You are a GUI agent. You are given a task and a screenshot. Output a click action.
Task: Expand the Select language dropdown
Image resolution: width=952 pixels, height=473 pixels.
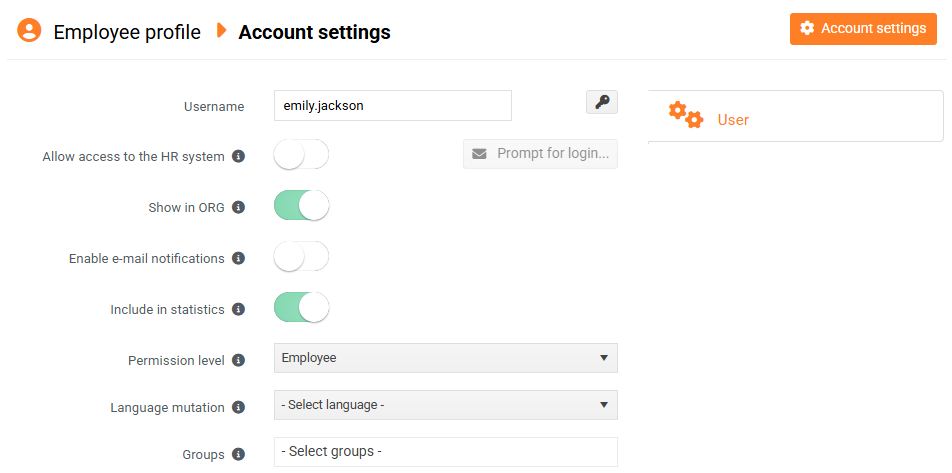[x=445, y=405]
